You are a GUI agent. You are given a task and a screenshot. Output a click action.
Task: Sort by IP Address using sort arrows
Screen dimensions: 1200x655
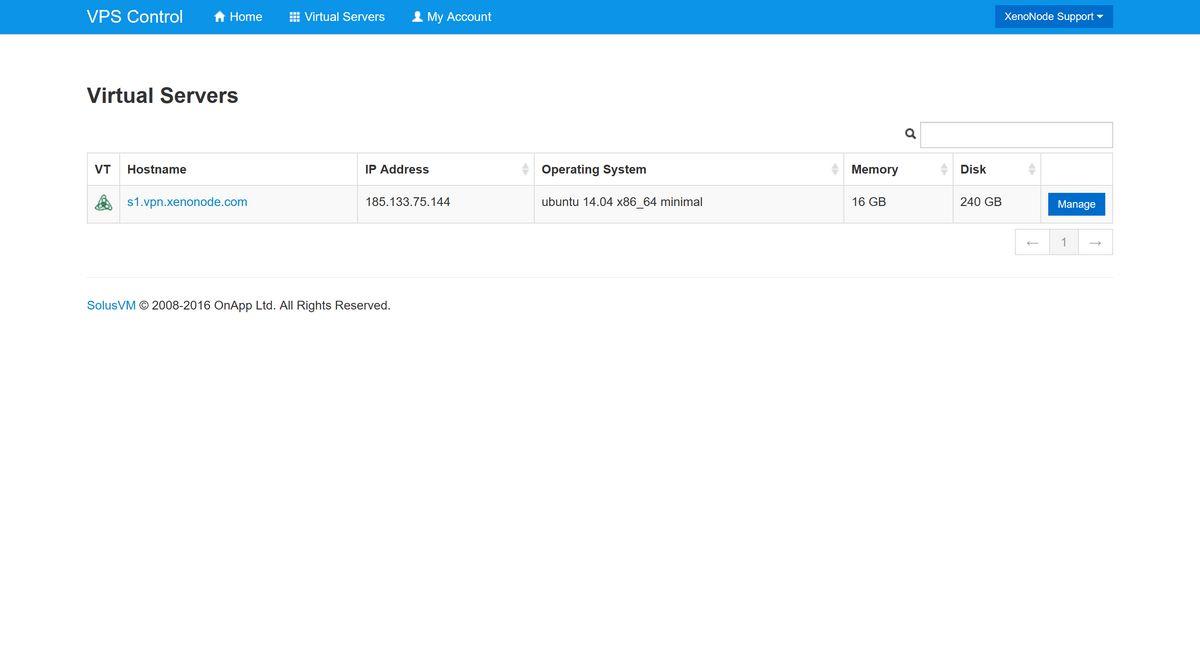(x=525, y=170)
